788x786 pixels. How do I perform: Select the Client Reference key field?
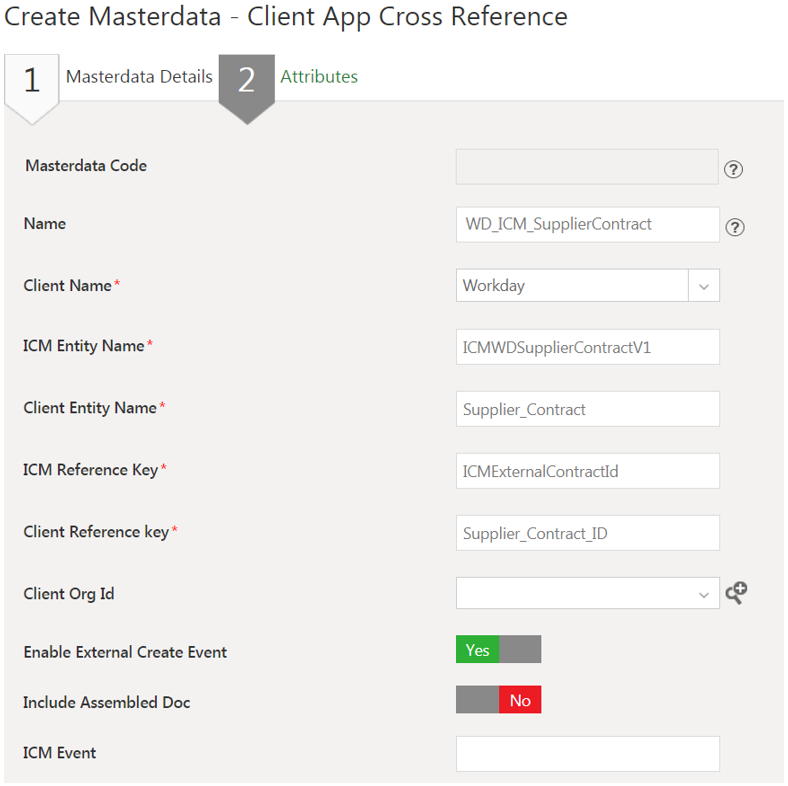coord(587,533)
